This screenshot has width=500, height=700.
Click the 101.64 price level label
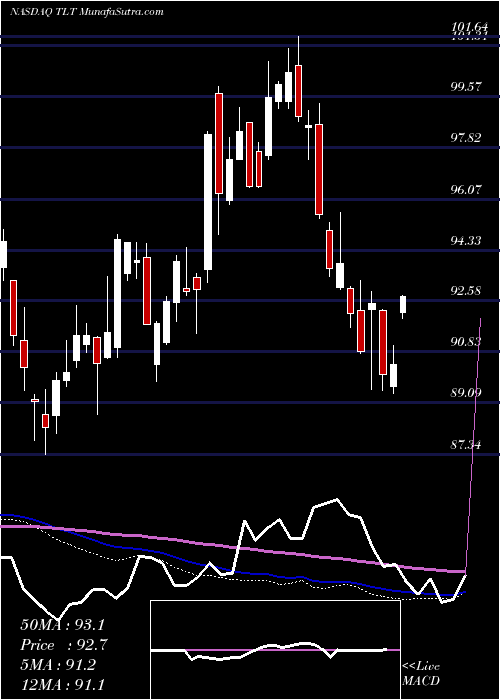(471, 28)
